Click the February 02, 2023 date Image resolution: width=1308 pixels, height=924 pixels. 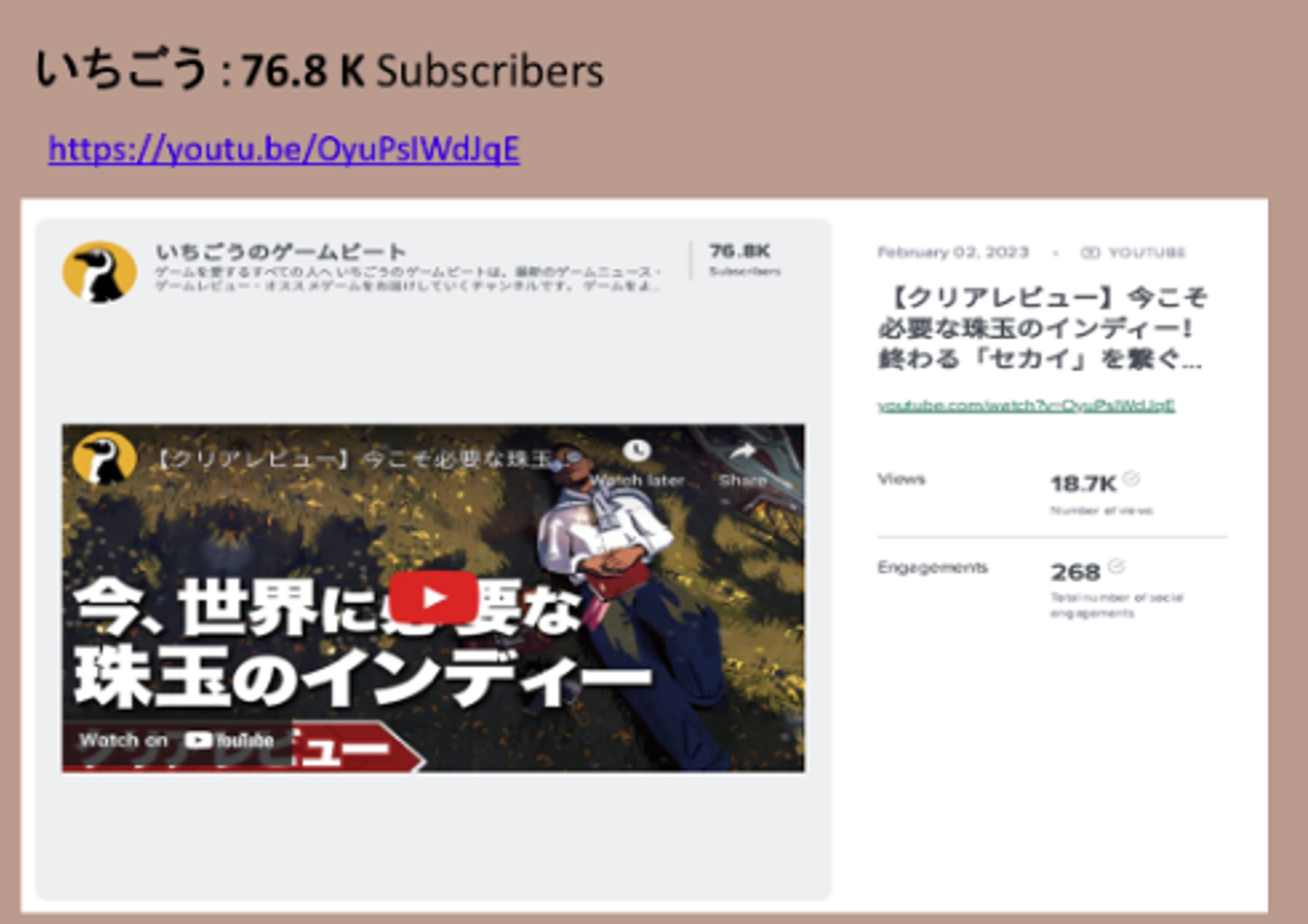[x=953, y=252]
